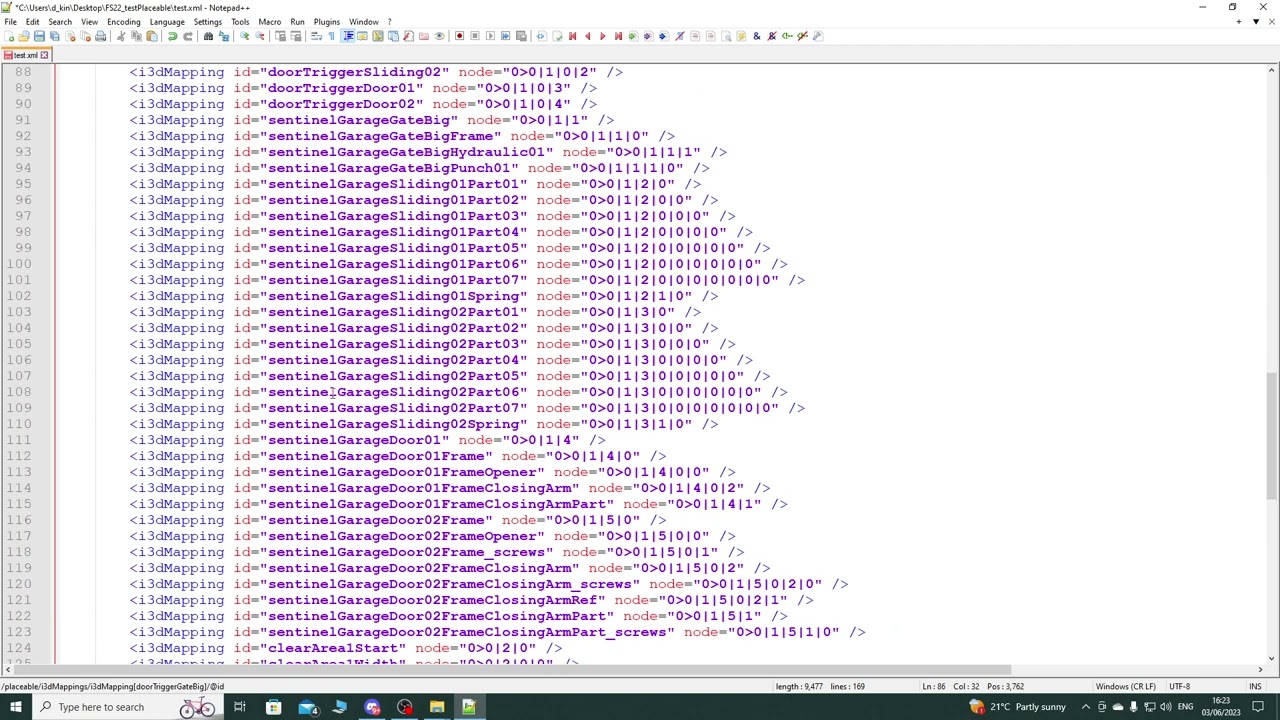Open File Explorer from taskbar
The height and width of the screenshot is (720, 1280).
pos(437,707)
